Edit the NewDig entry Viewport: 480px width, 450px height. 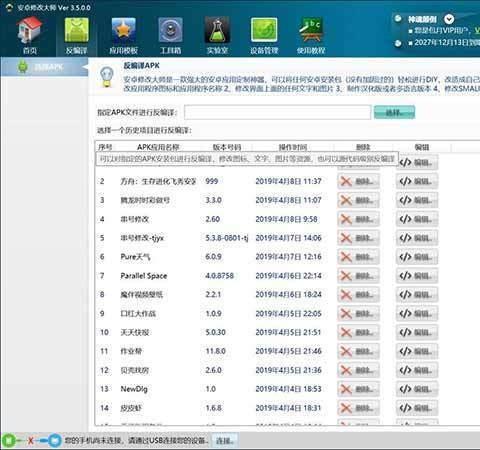[417, 389]
